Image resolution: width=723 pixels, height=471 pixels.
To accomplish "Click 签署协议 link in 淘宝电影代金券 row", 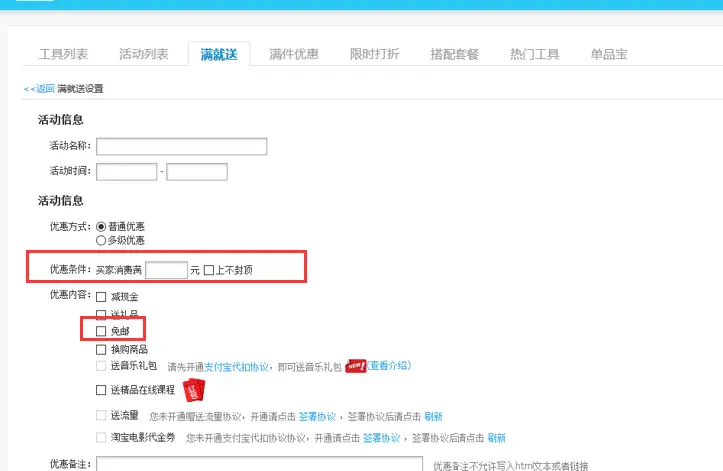I will point(381,438).
